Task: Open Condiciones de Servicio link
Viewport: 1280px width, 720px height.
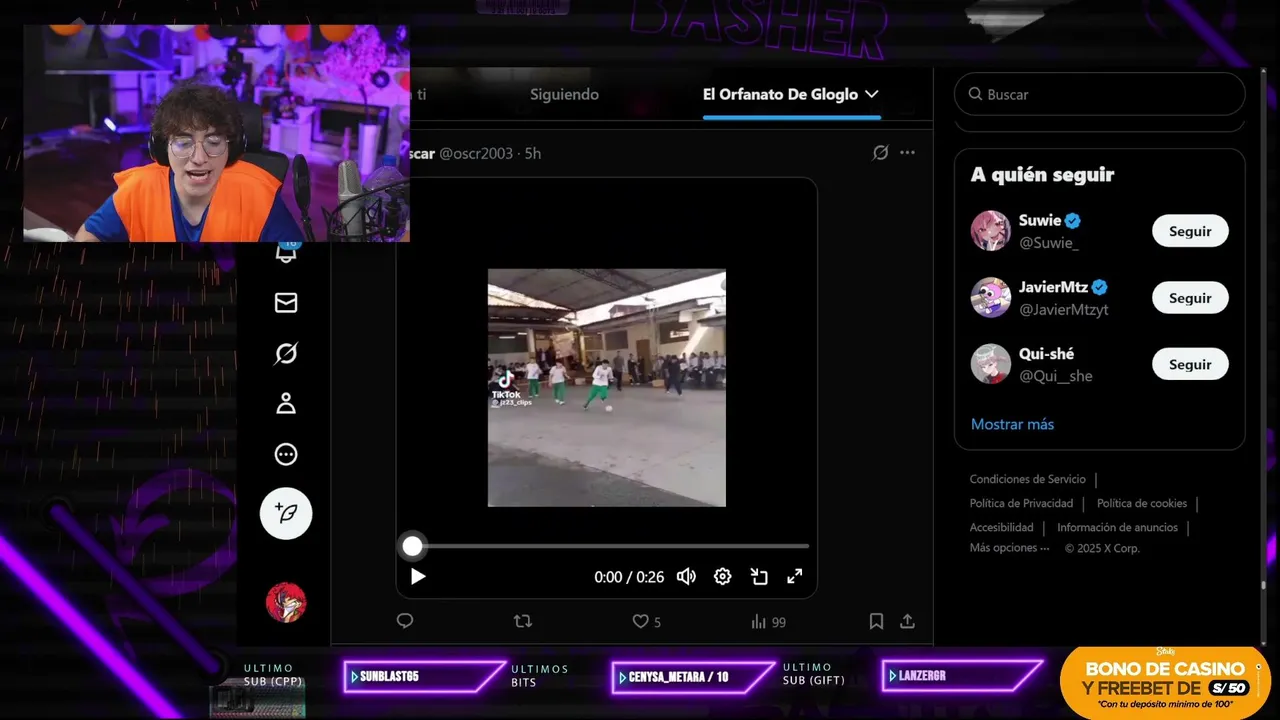Action: point(1027,479)
